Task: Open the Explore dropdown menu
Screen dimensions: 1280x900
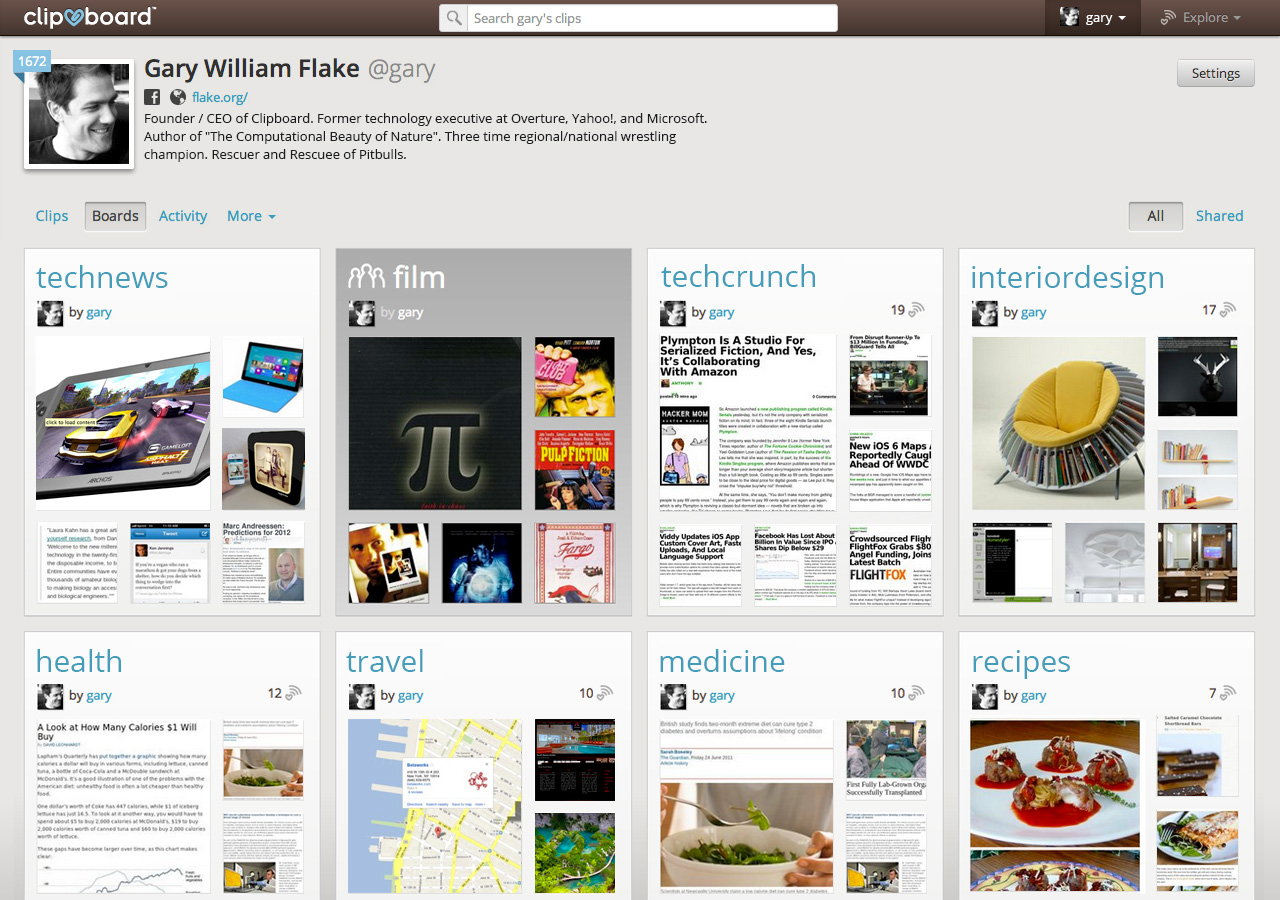Action: 1200,17
